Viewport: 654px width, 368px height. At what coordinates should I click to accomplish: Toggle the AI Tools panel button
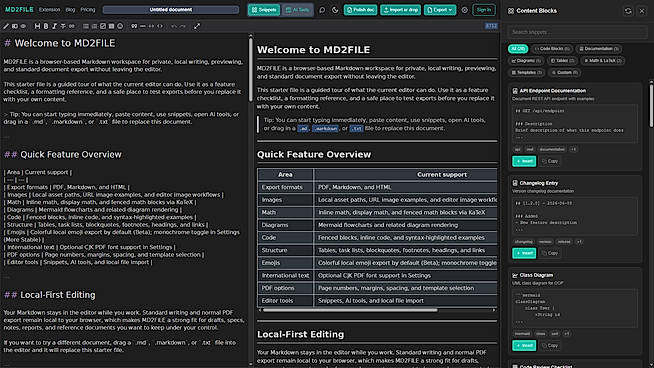point(297,10)
